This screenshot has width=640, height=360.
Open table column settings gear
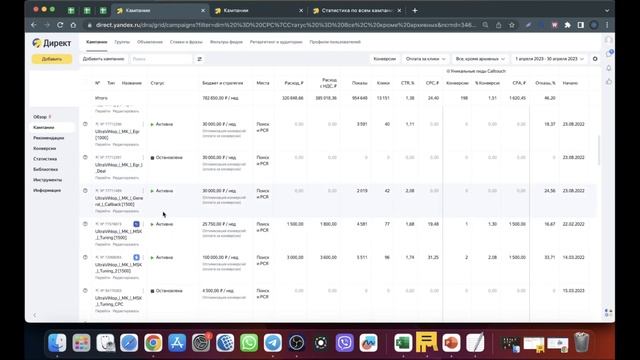pyautogui.click(x=595, y=59)
